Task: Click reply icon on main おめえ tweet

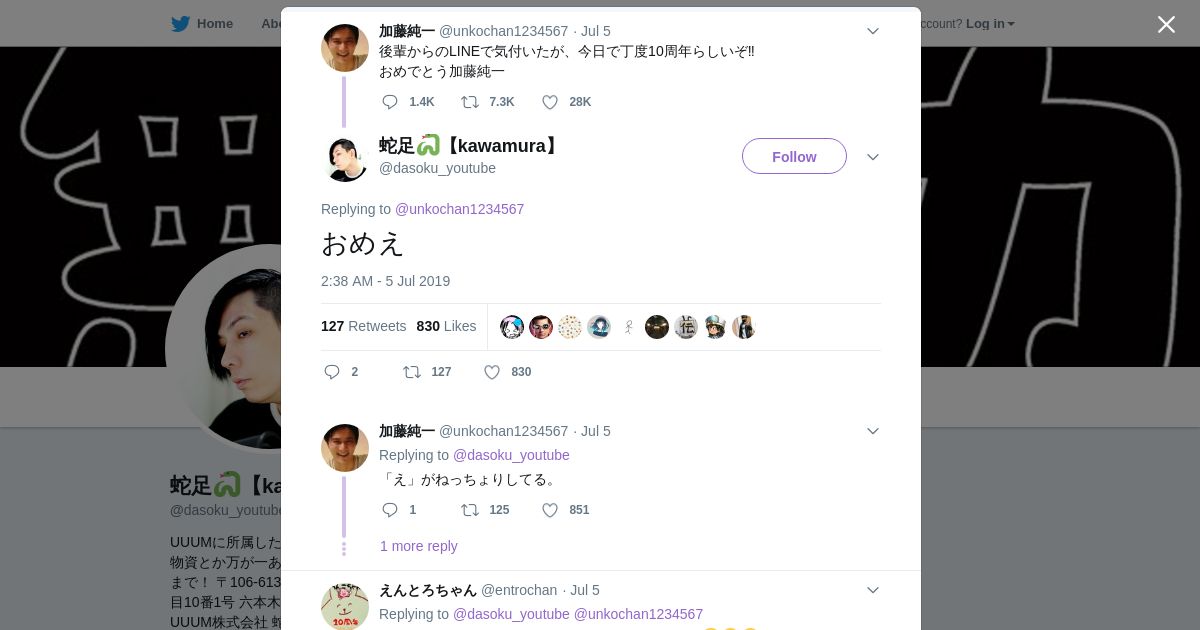Action: click(x=332, y=372)
